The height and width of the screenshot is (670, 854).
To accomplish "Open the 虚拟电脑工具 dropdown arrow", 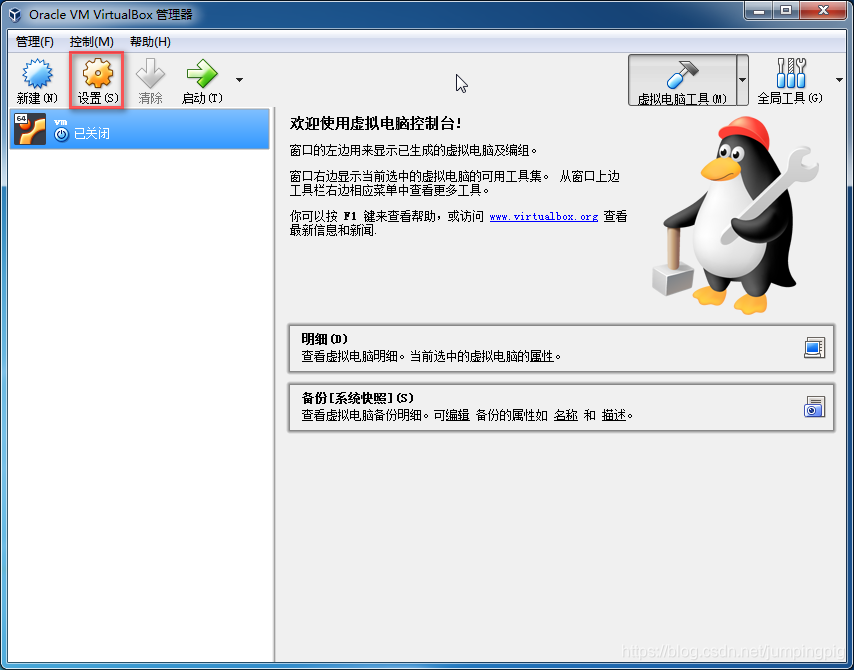I will (742, 80).
